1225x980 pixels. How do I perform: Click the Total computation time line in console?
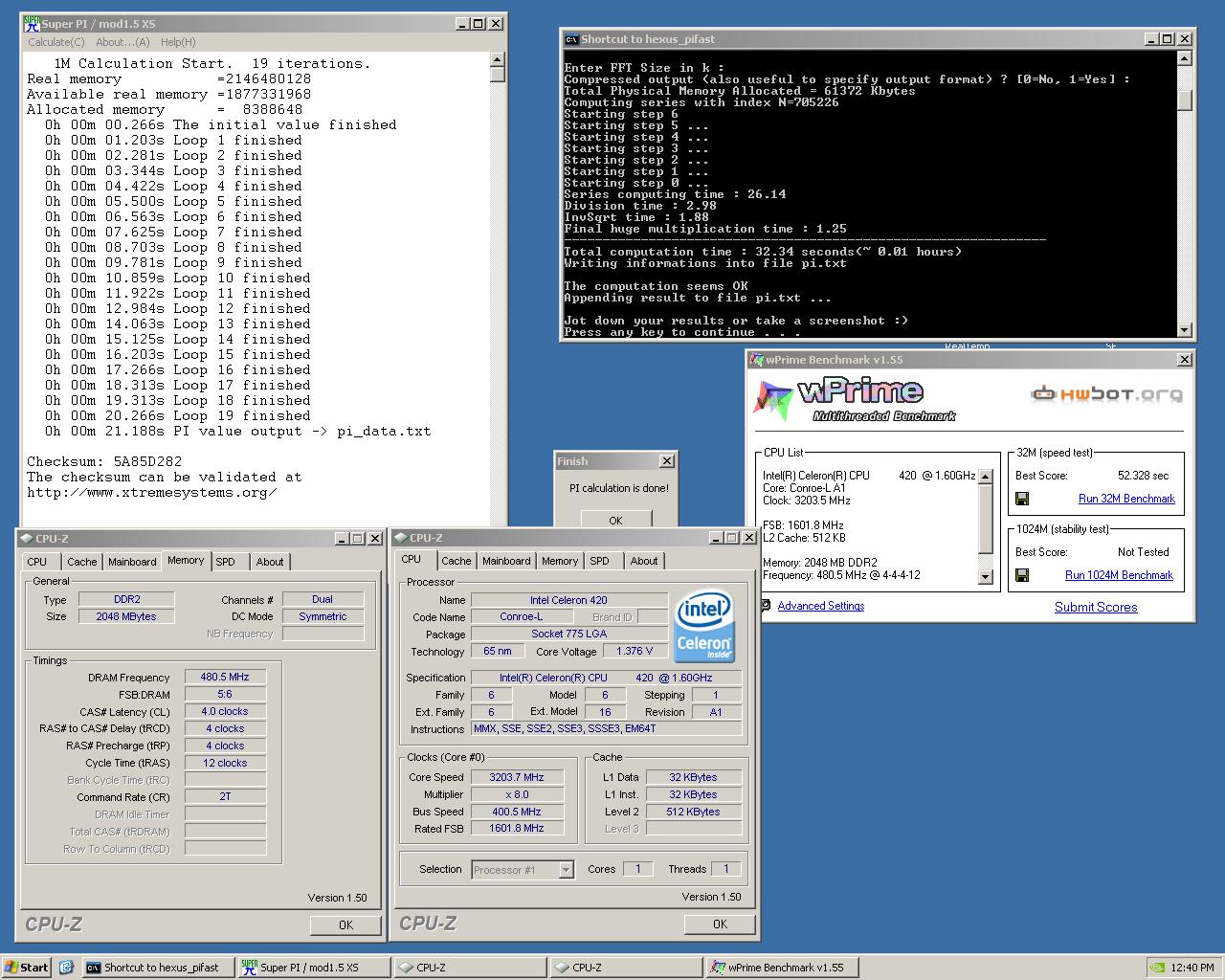(763, 252)
